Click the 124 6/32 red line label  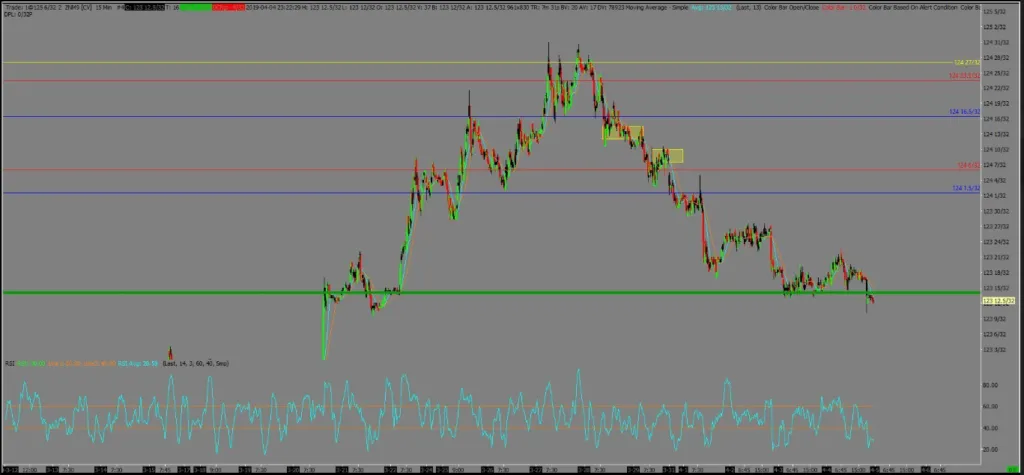968,165
